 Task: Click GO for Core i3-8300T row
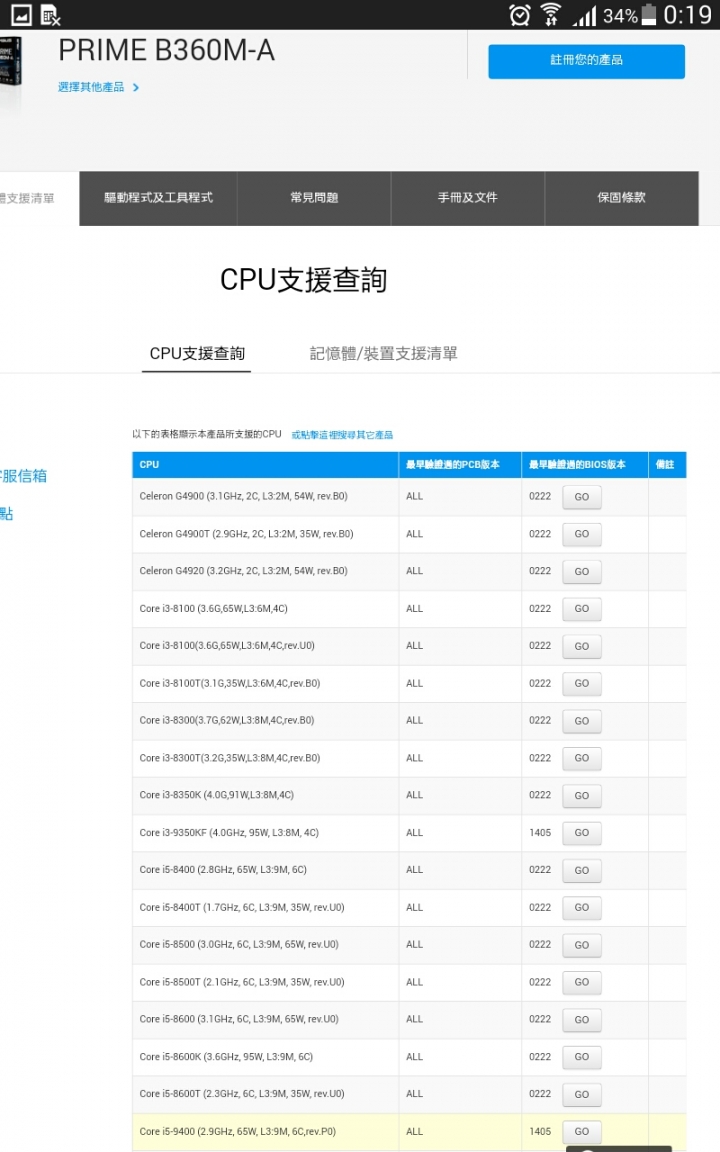582,758
